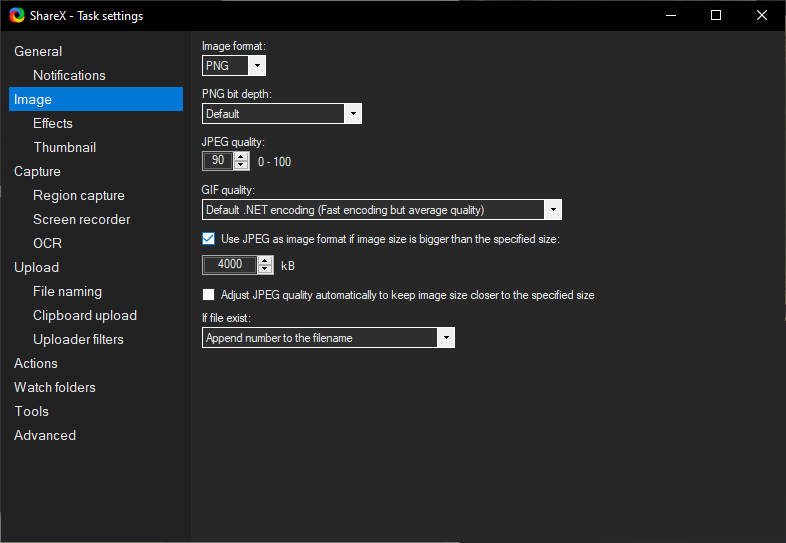Viewport: 786px width, 543px height.
Task: Open the If file exist dropdown
Action: [328, 338]
